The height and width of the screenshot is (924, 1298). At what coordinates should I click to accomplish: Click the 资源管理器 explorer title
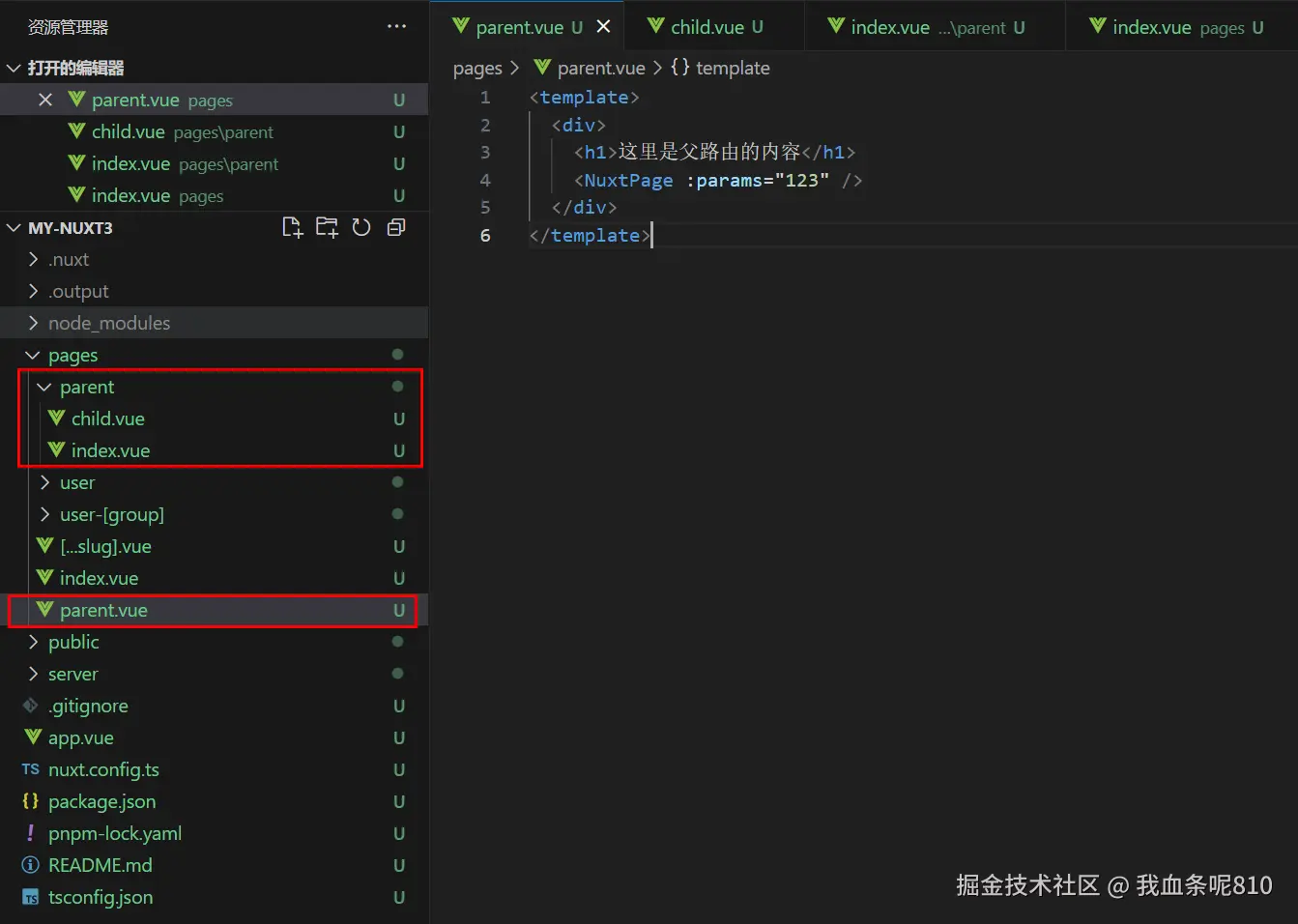coord(68,27)
